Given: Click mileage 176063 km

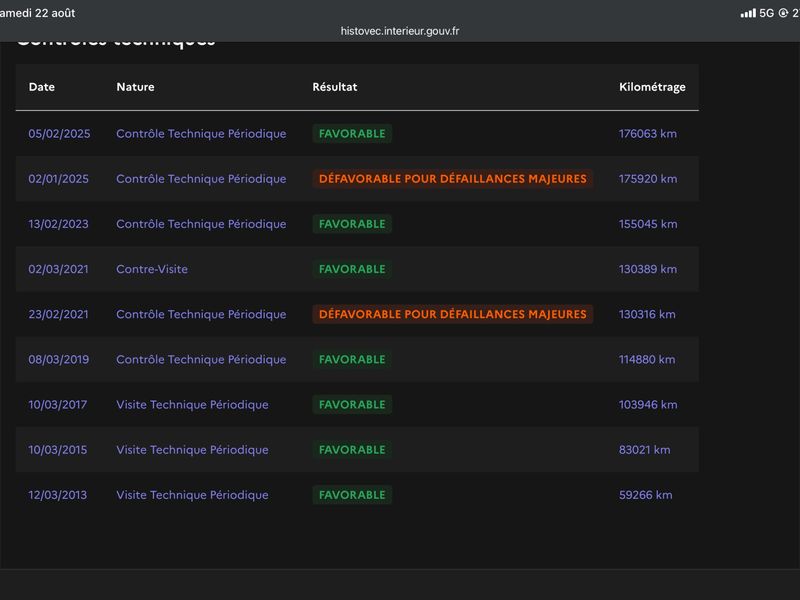Looking at the screenshot, I should pos(648,134).
